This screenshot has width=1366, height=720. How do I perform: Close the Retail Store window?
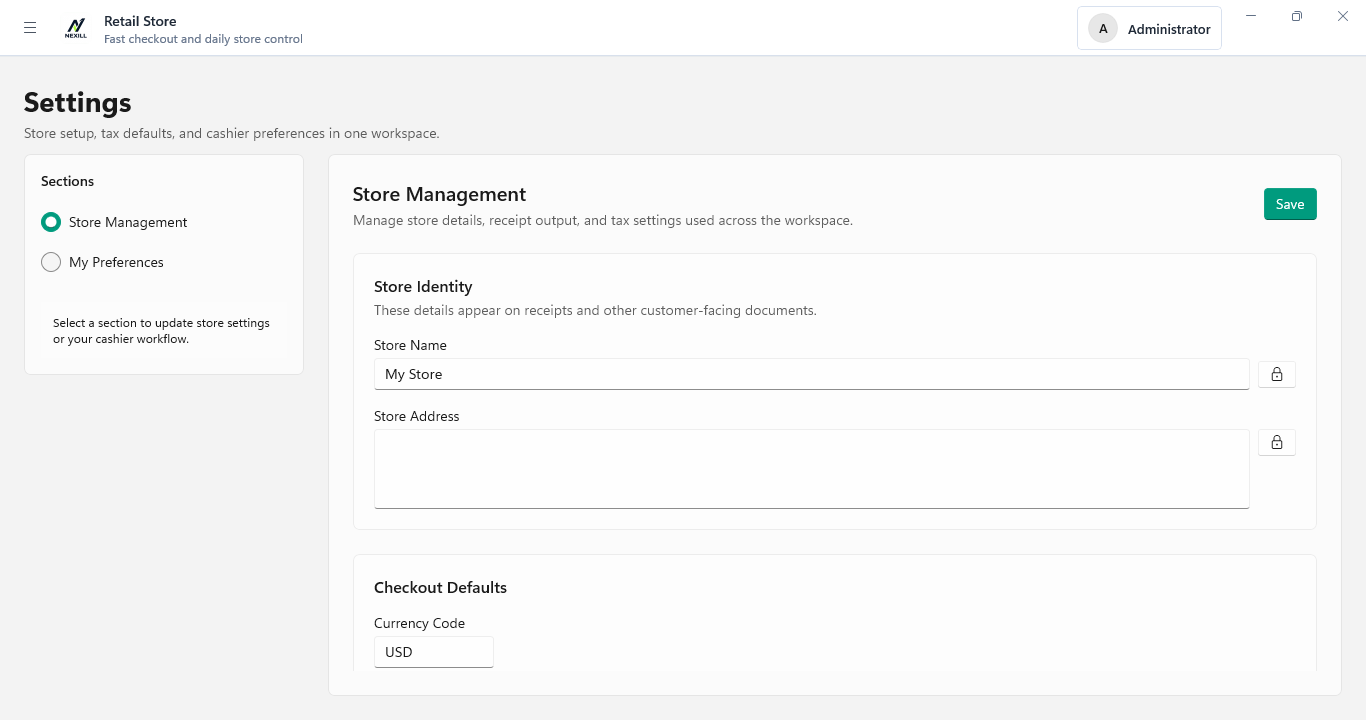(1343, 16)
